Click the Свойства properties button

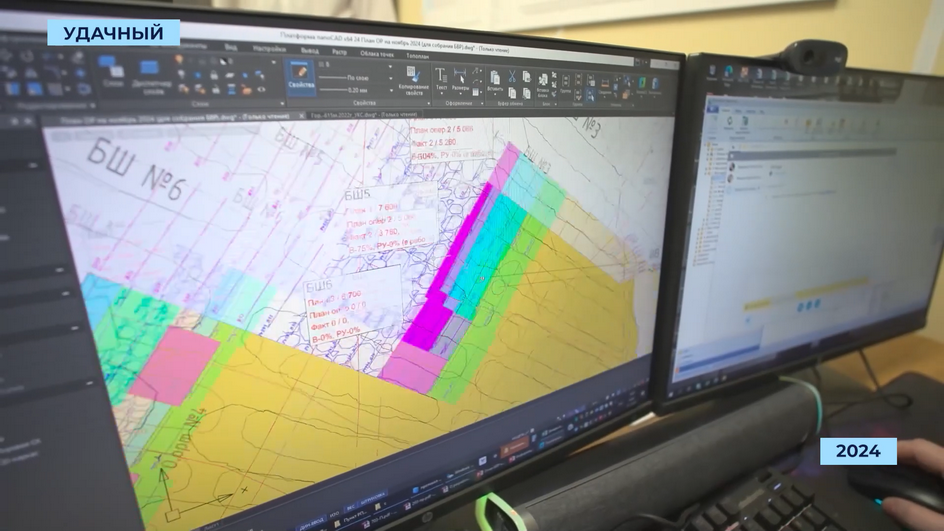[x=300, y=77]
